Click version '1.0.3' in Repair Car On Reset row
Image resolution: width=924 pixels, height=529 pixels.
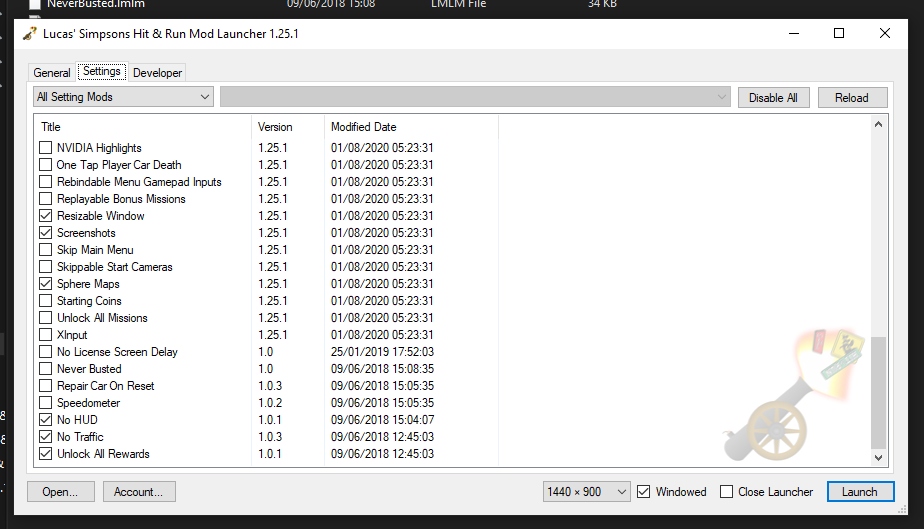tap(270, 386)
